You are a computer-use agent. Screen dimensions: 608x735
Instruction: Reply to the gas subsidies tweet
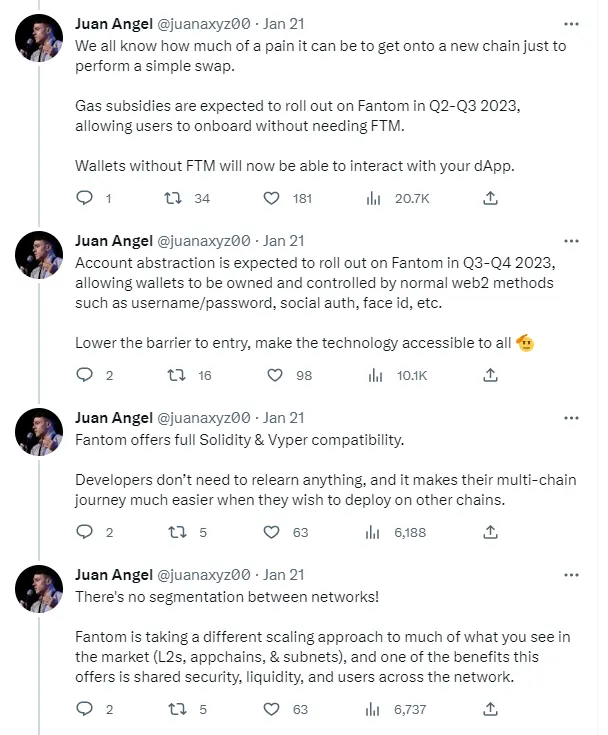(x=84, y=198)
